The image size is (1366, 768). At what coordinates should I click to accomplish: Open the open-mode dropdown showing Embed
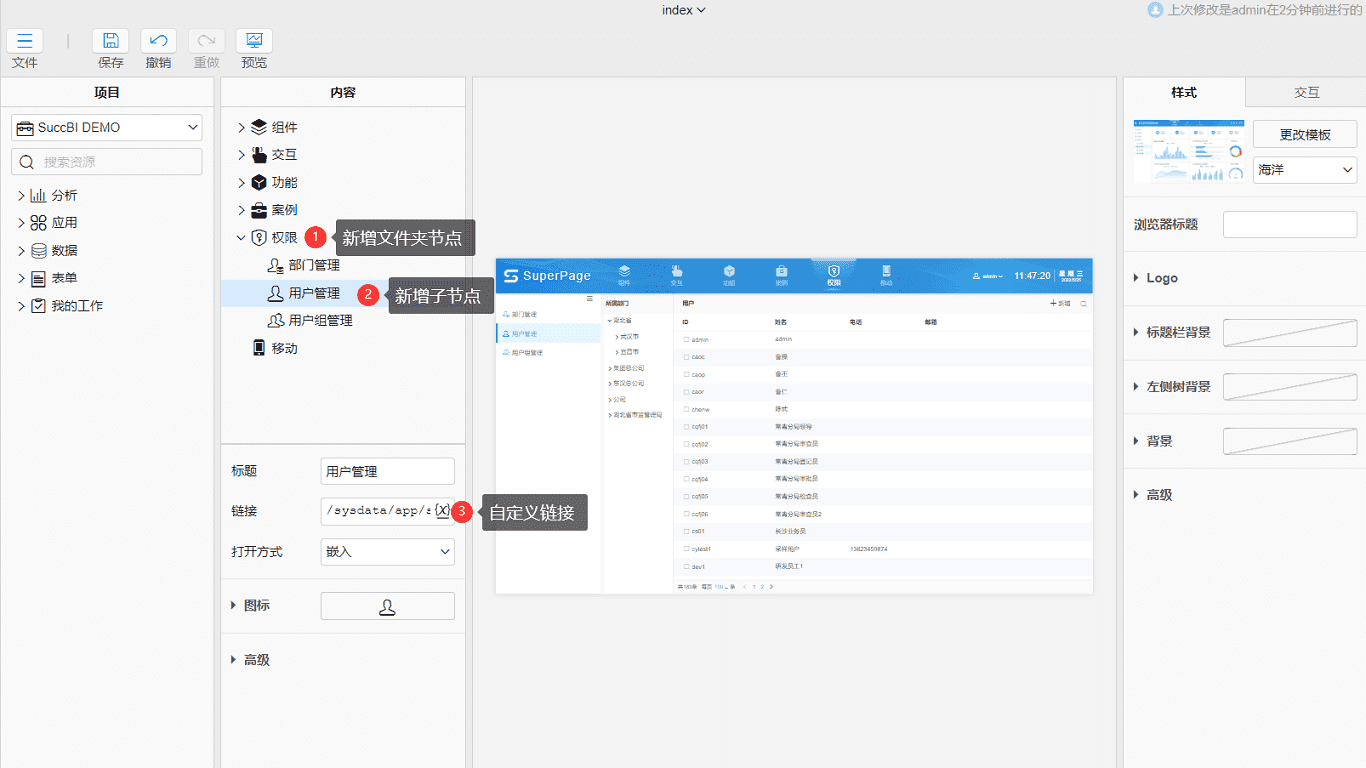387,552
